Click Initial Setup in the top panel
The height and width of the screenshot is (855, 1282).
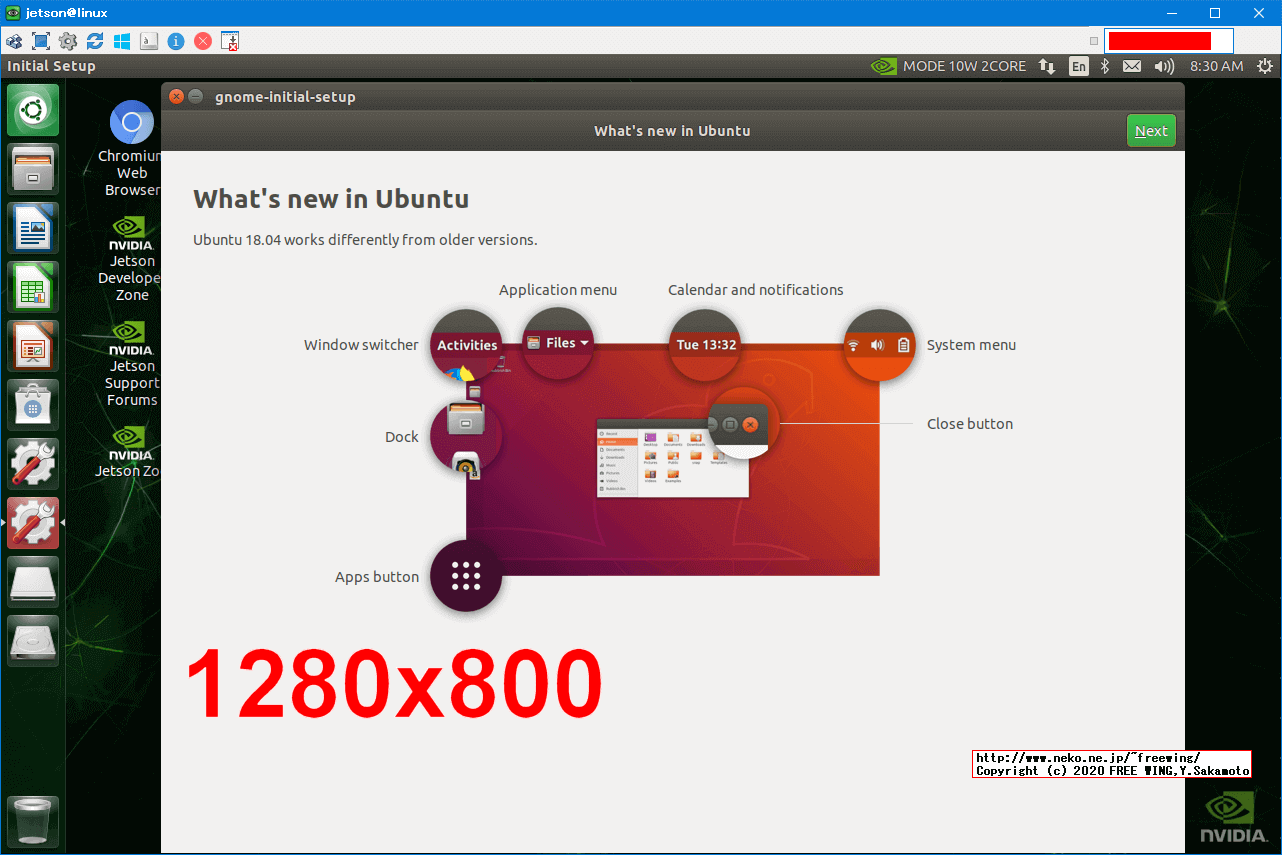tap(51, 66)
